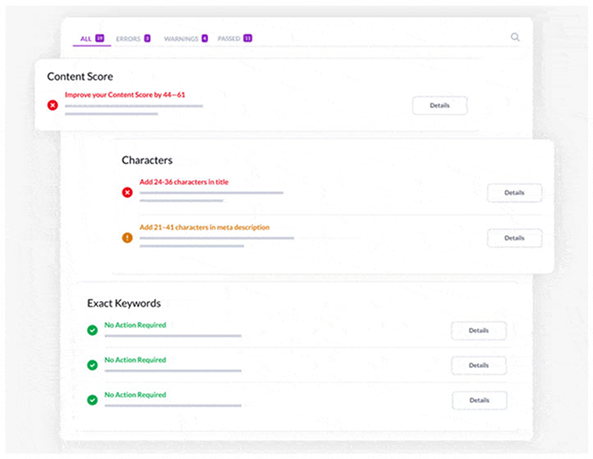Viewport: 593px width, 459px height.
Task: Open Details for title characters error
Action: 514,193
